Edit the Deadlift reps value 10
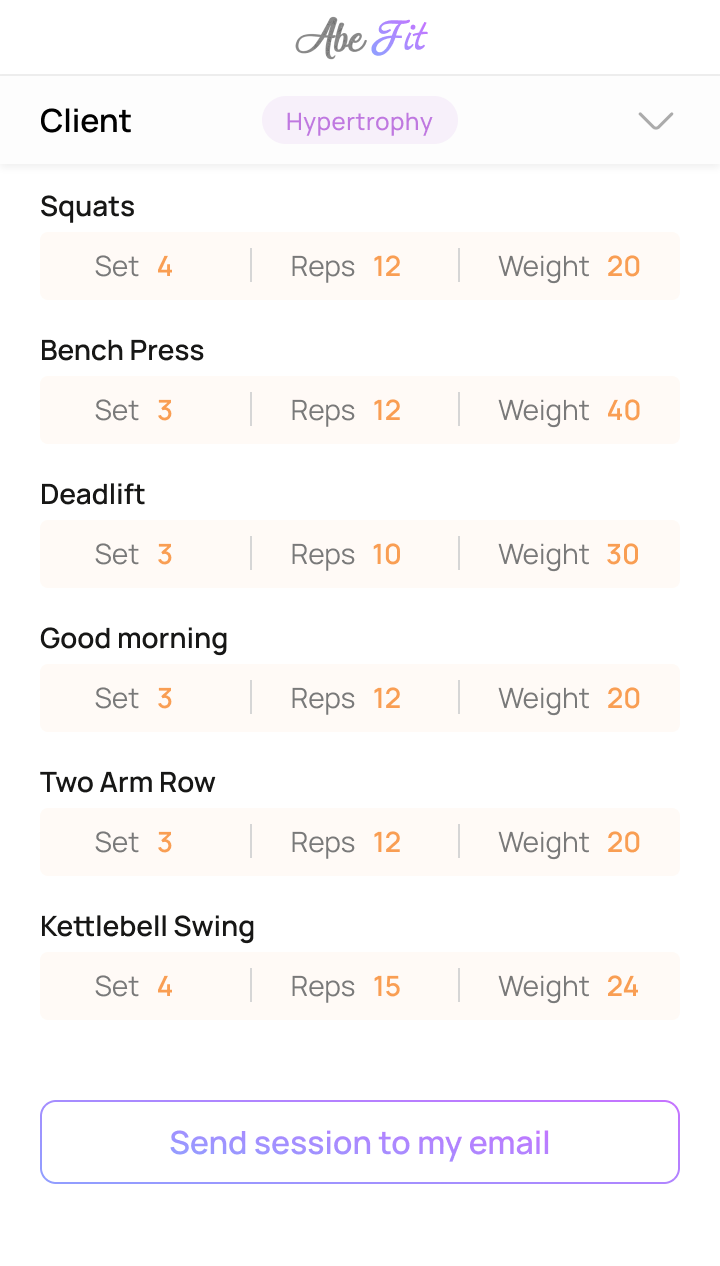Screen dimensions: 720x1266 386,554
